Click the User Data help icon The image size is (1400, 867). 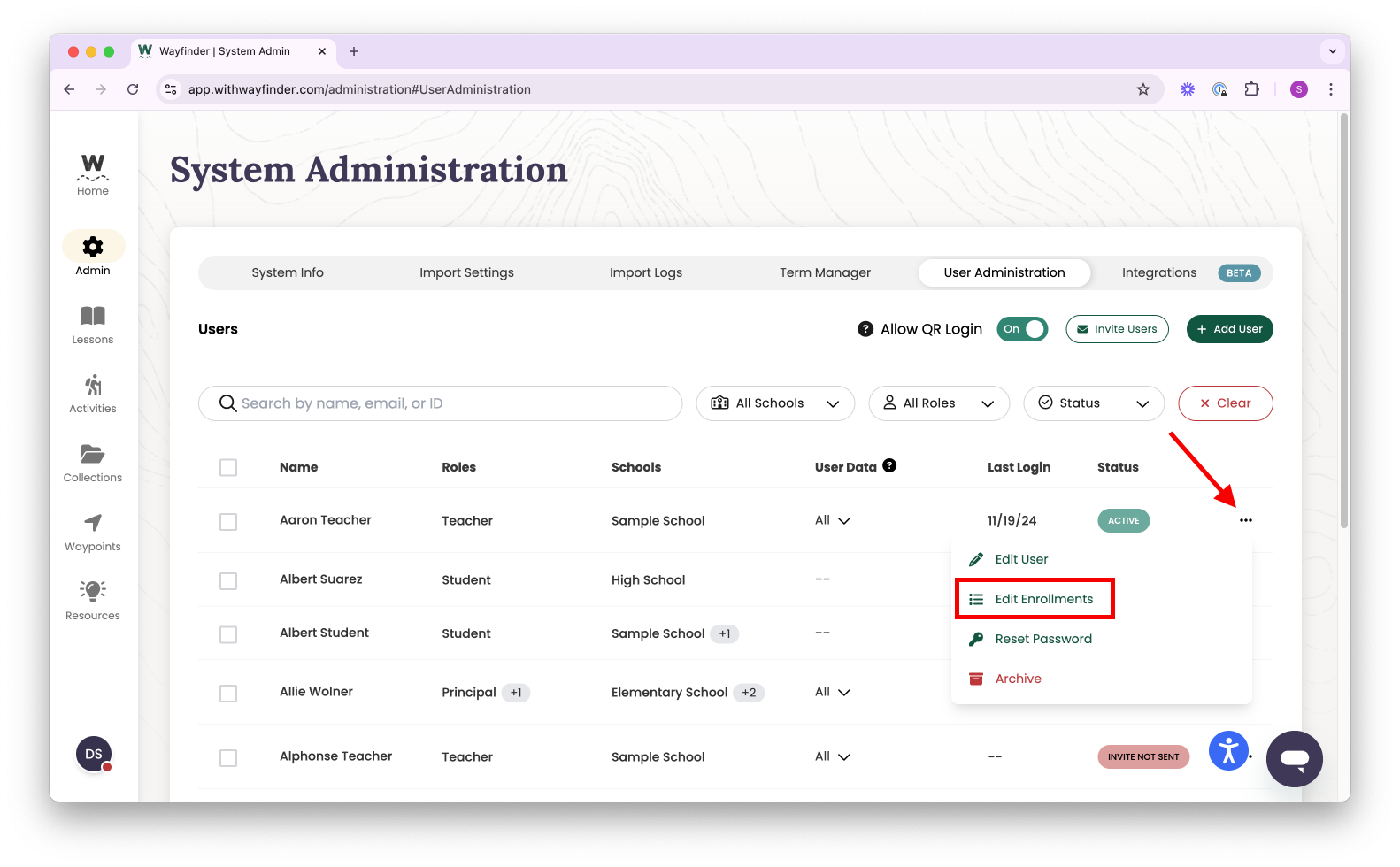click(889, 465)
